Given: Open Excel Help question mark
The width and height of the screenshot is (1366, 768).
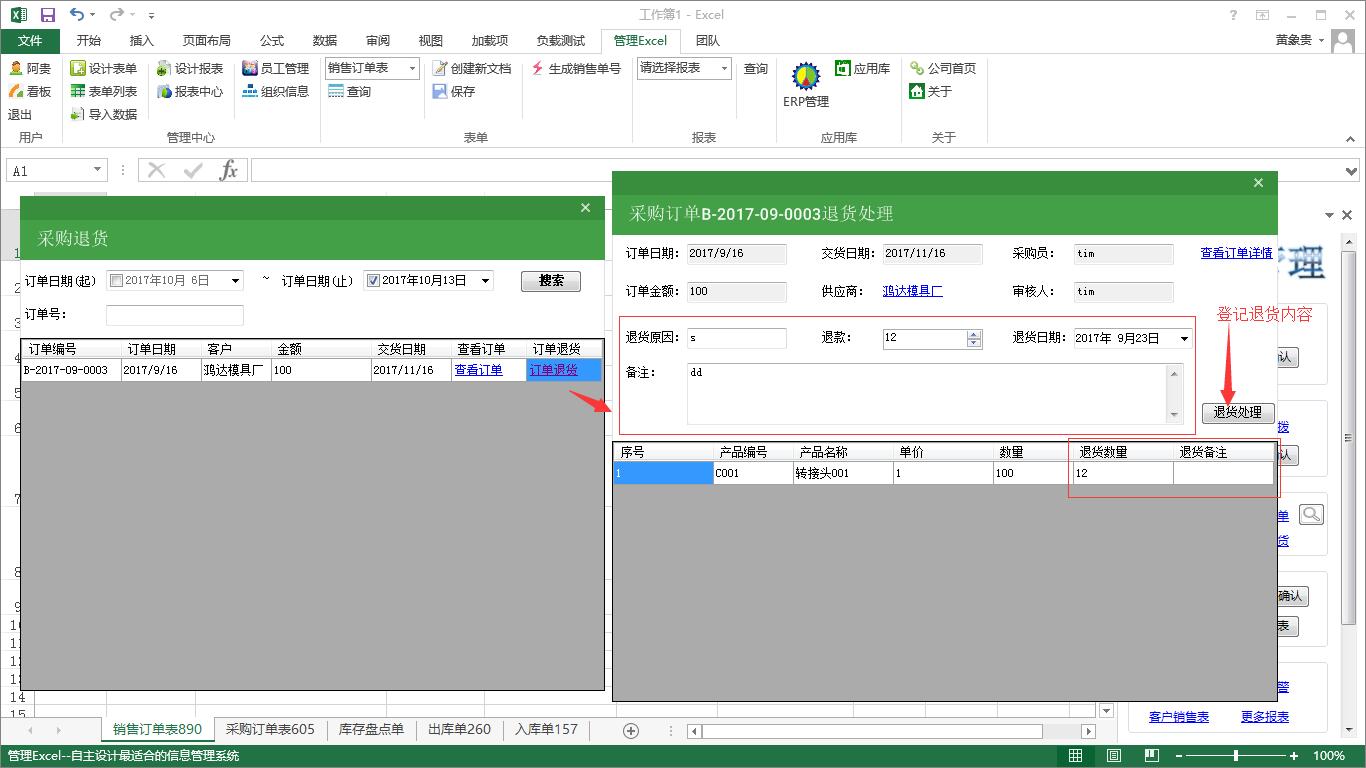Looking at the screenshot, I should coord(1235,15).
